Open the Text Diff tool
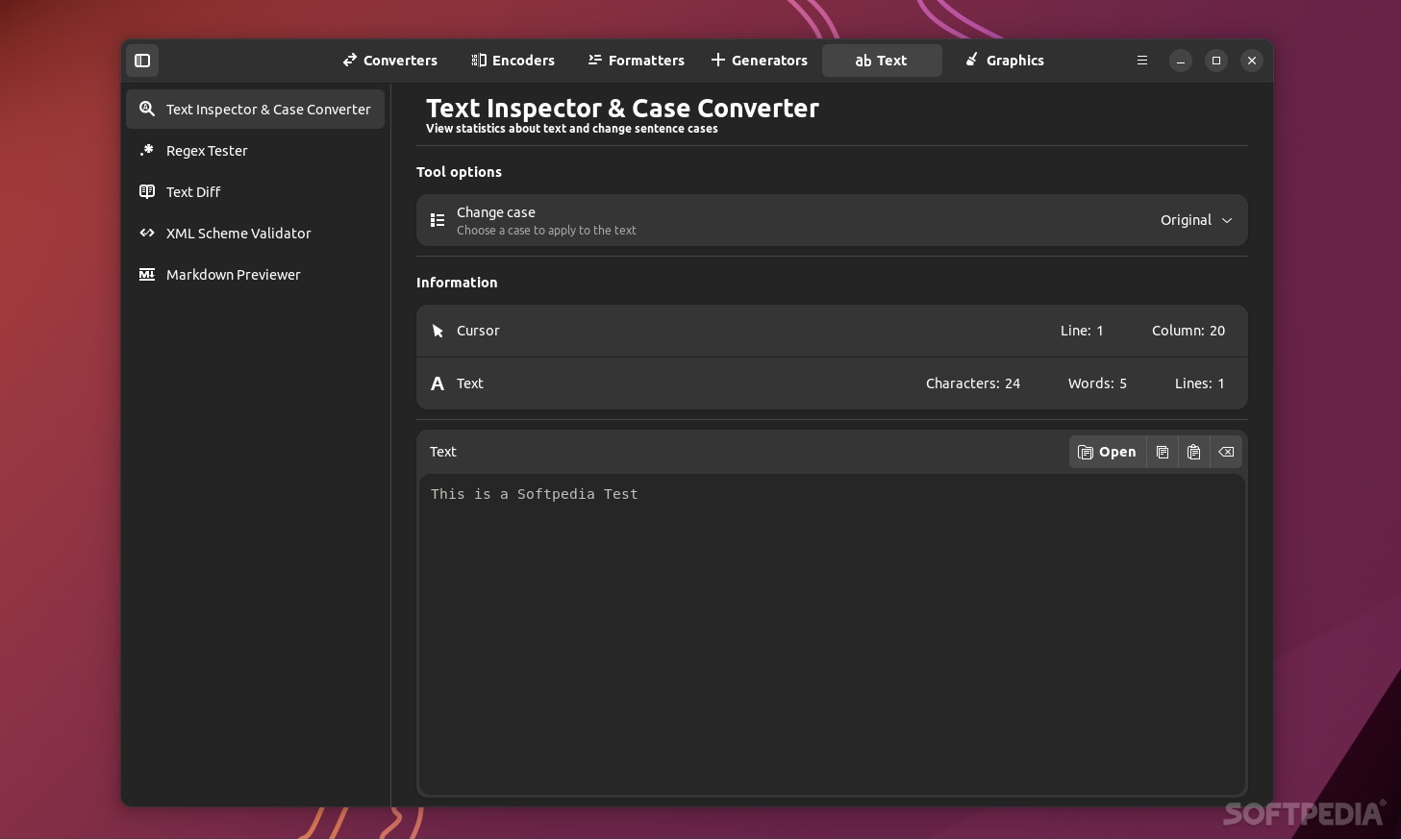 [x=193, y=191]
